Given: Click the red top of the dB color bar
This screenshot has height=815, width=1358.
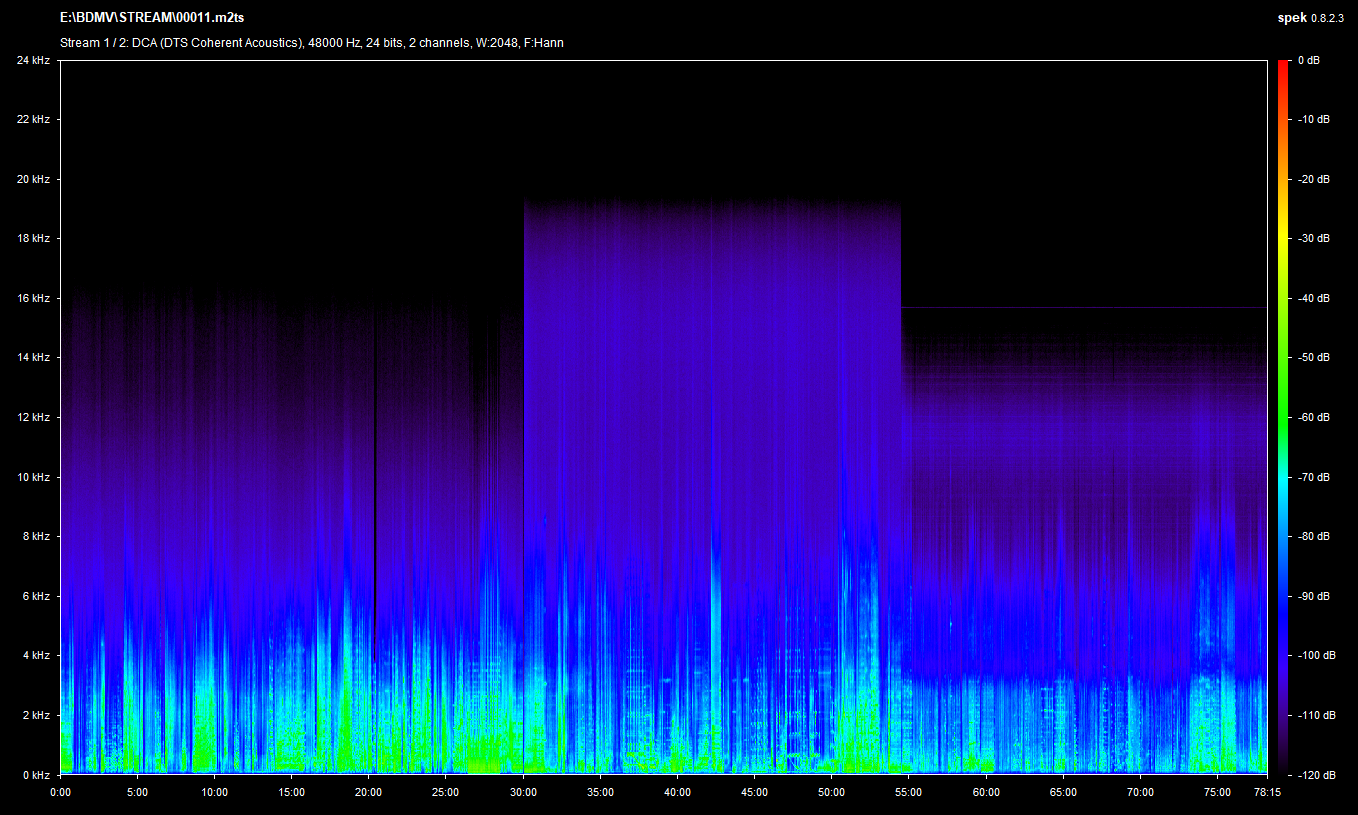Looking at the screenshot, I should pyautogui.click(x=1283, y=65).
